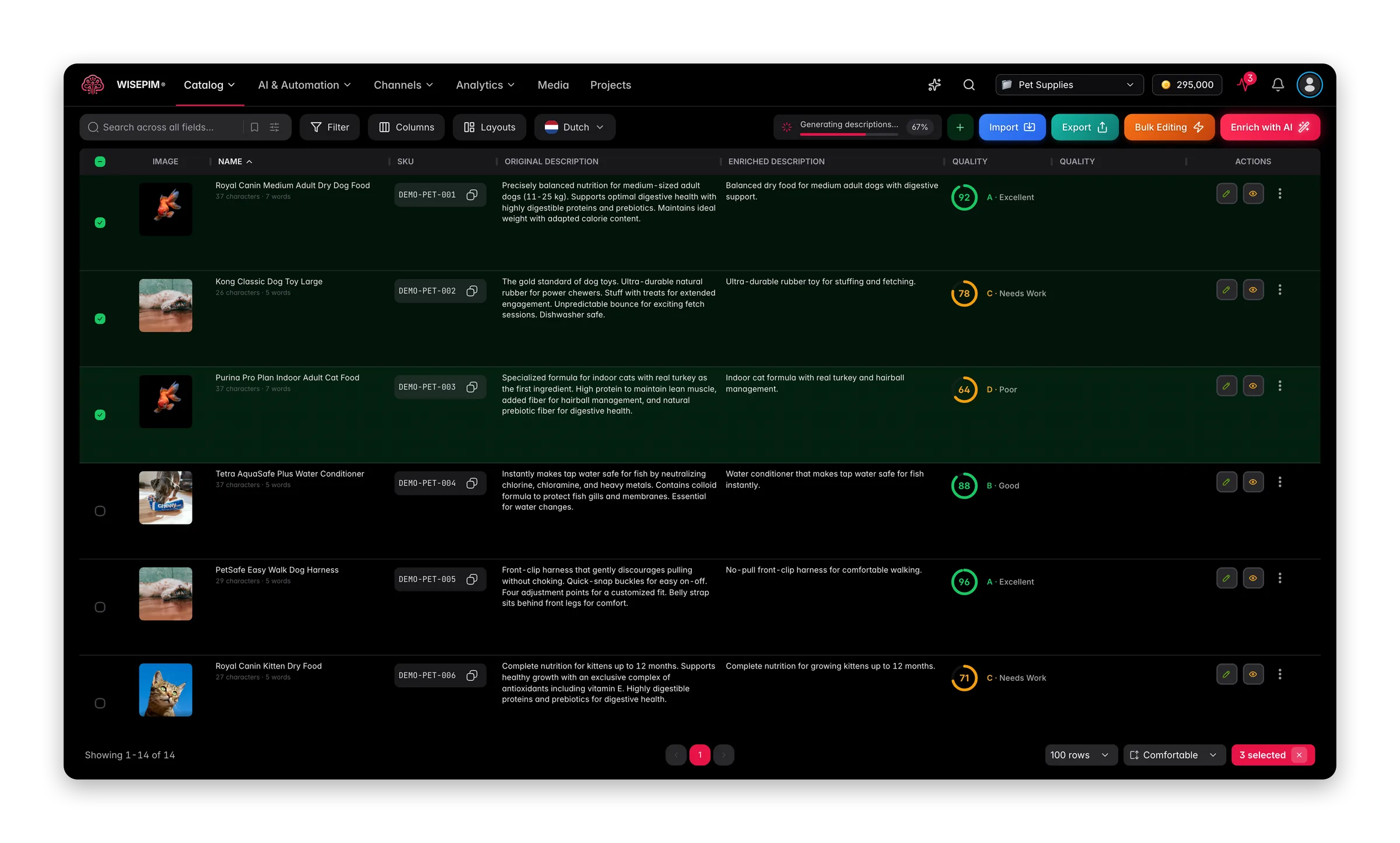Preview Kong Classic Dog Toy via eye icon

[1253, 290]
